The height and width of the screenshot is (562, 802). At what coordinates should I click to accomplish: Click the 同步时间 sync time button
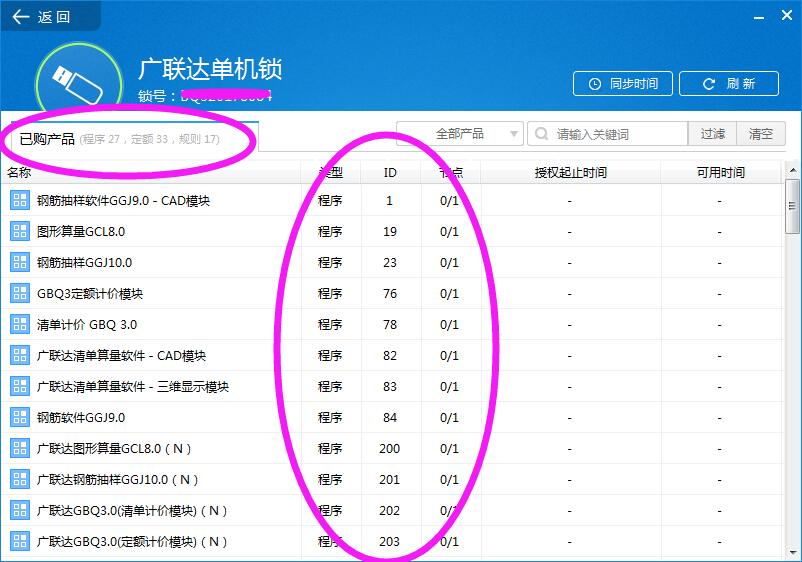623,84
